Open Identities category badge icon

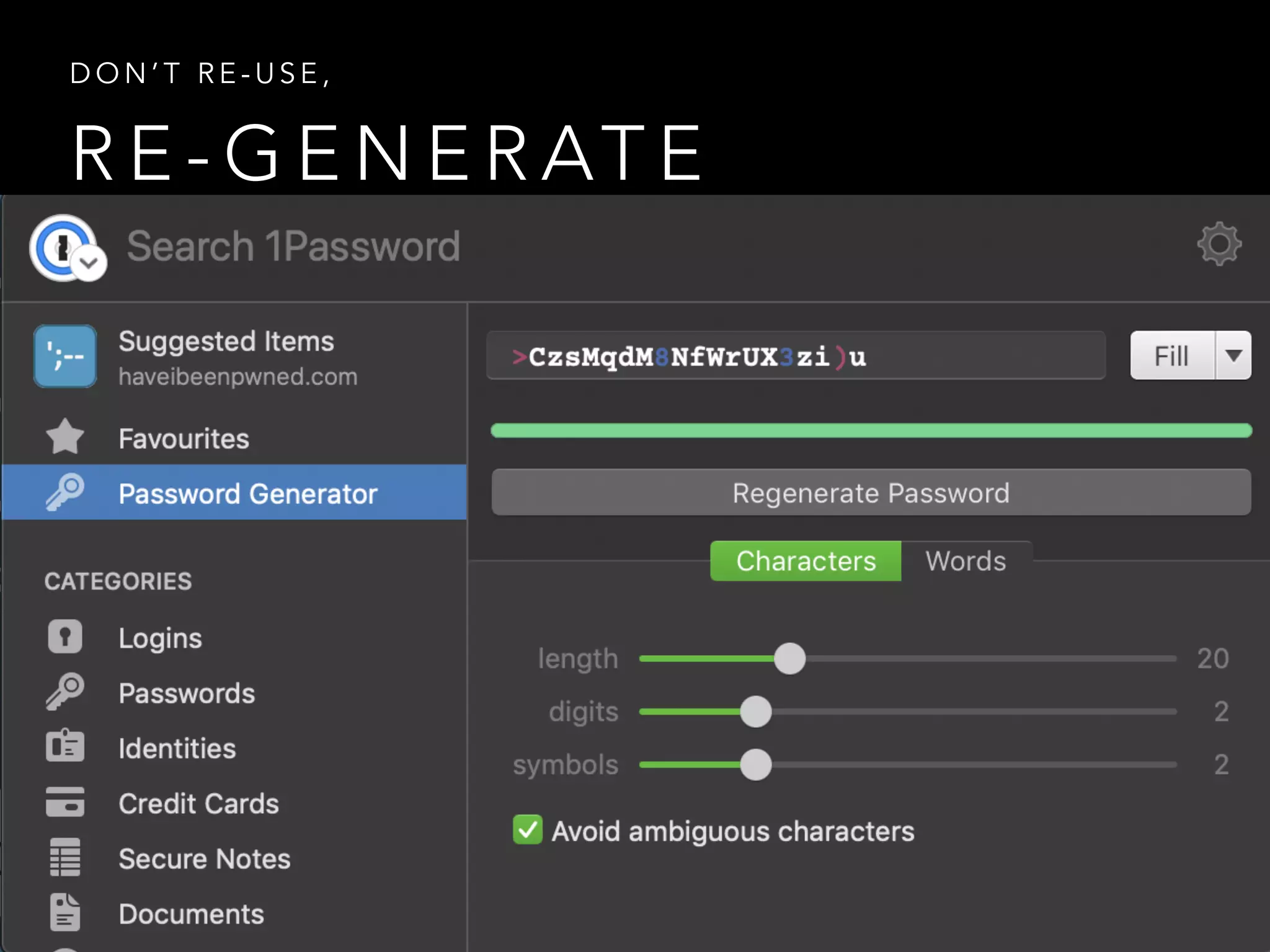click(x=65, y=747)
